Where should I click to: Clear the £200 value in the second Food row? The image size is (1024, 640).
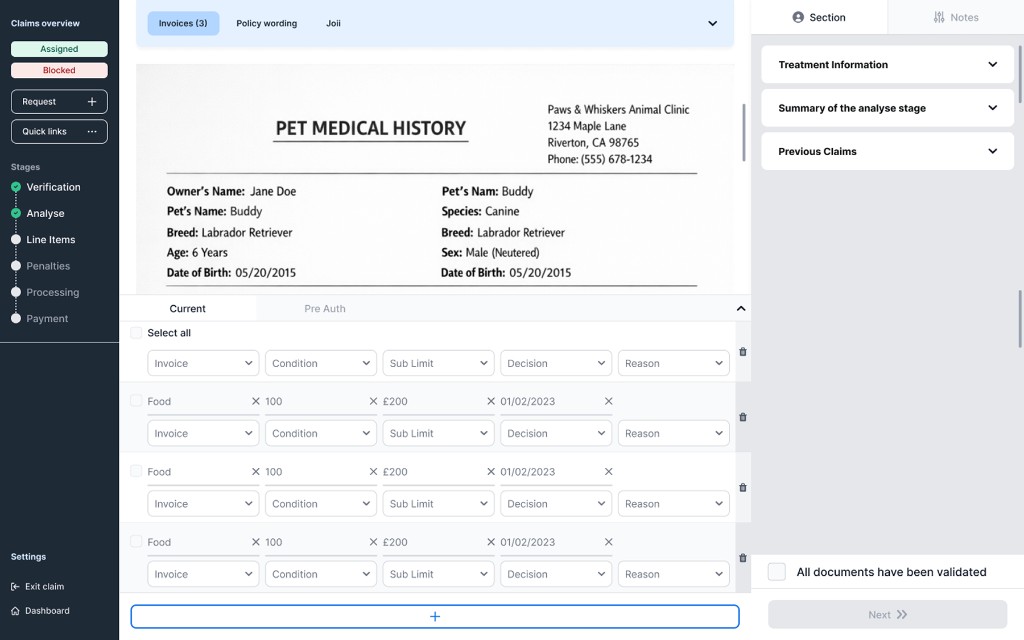(490, 472)
